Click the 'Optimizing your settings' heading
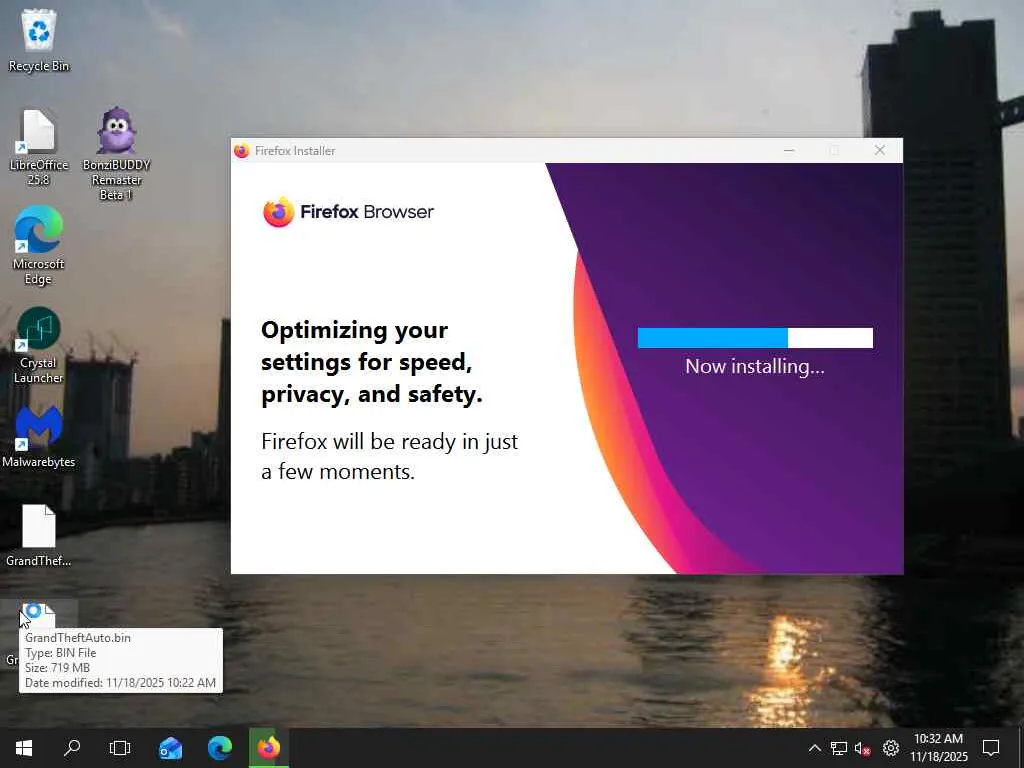1024x768 pixels. 372,362
